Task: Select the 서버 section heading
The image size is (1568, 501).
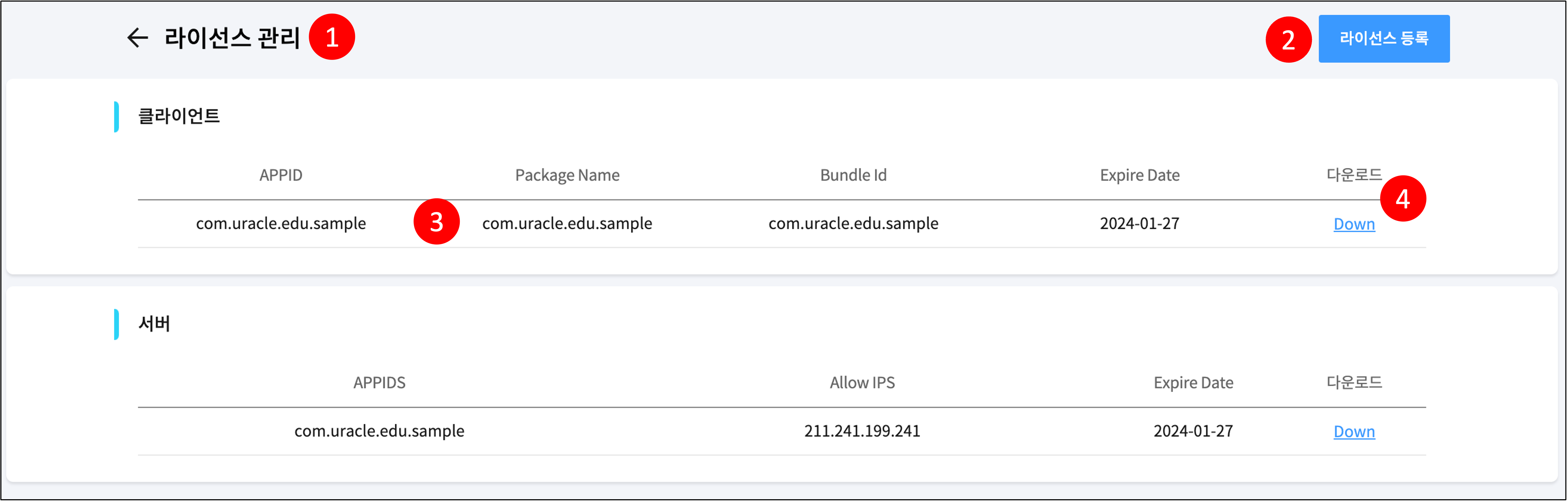Action: click(154, 323)
